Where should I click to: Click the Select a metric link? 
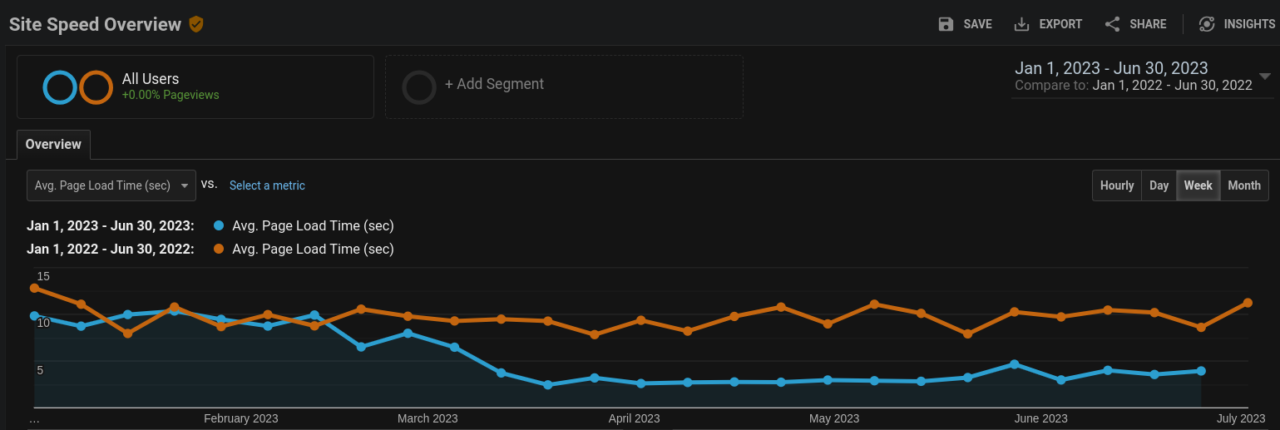click(x=267, y=186)
